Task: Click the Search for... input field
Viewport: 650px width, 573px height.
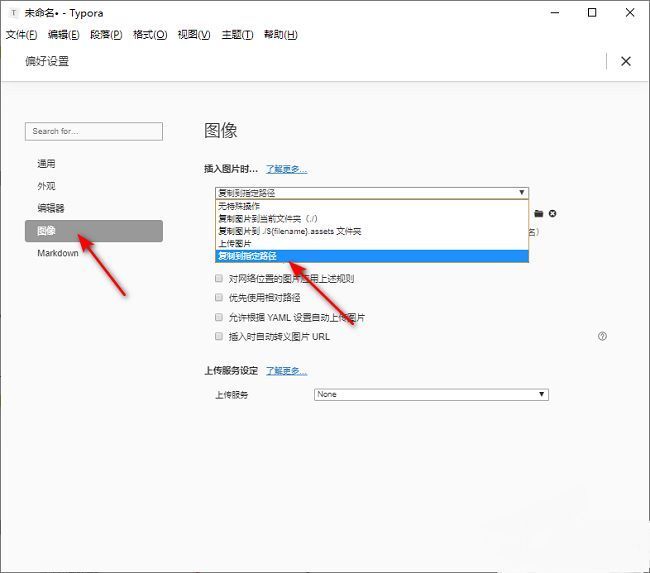Action: pos(93,131)
